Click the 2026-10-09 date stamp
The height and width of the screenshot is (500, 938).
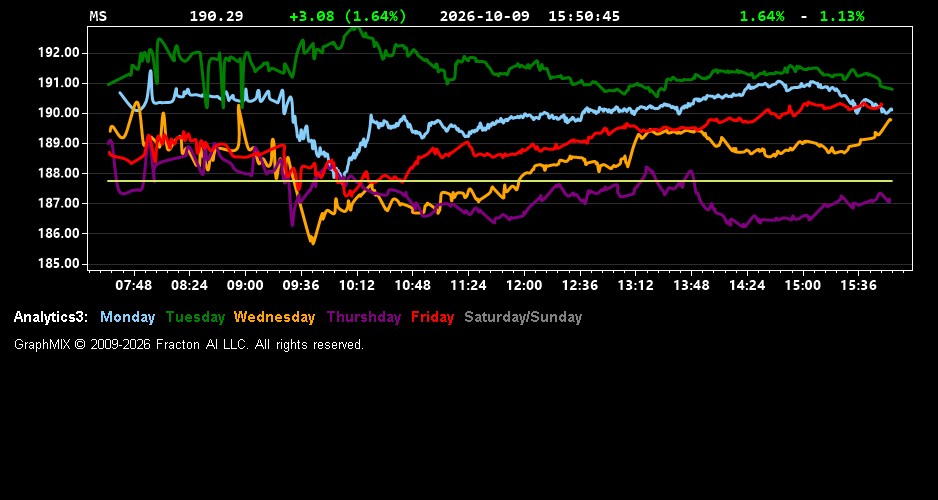pos(485,17)
